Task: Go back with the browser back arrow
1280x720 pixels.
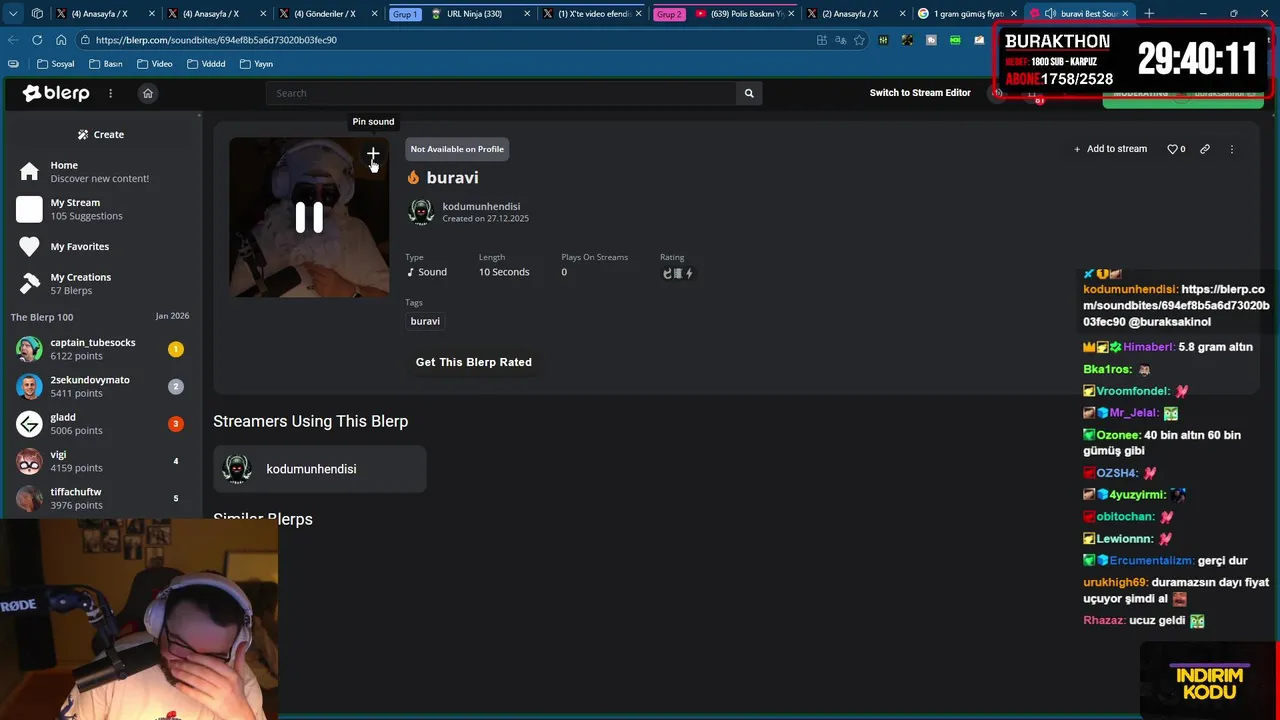Action: pyautogui.click(x=13, y=40)
